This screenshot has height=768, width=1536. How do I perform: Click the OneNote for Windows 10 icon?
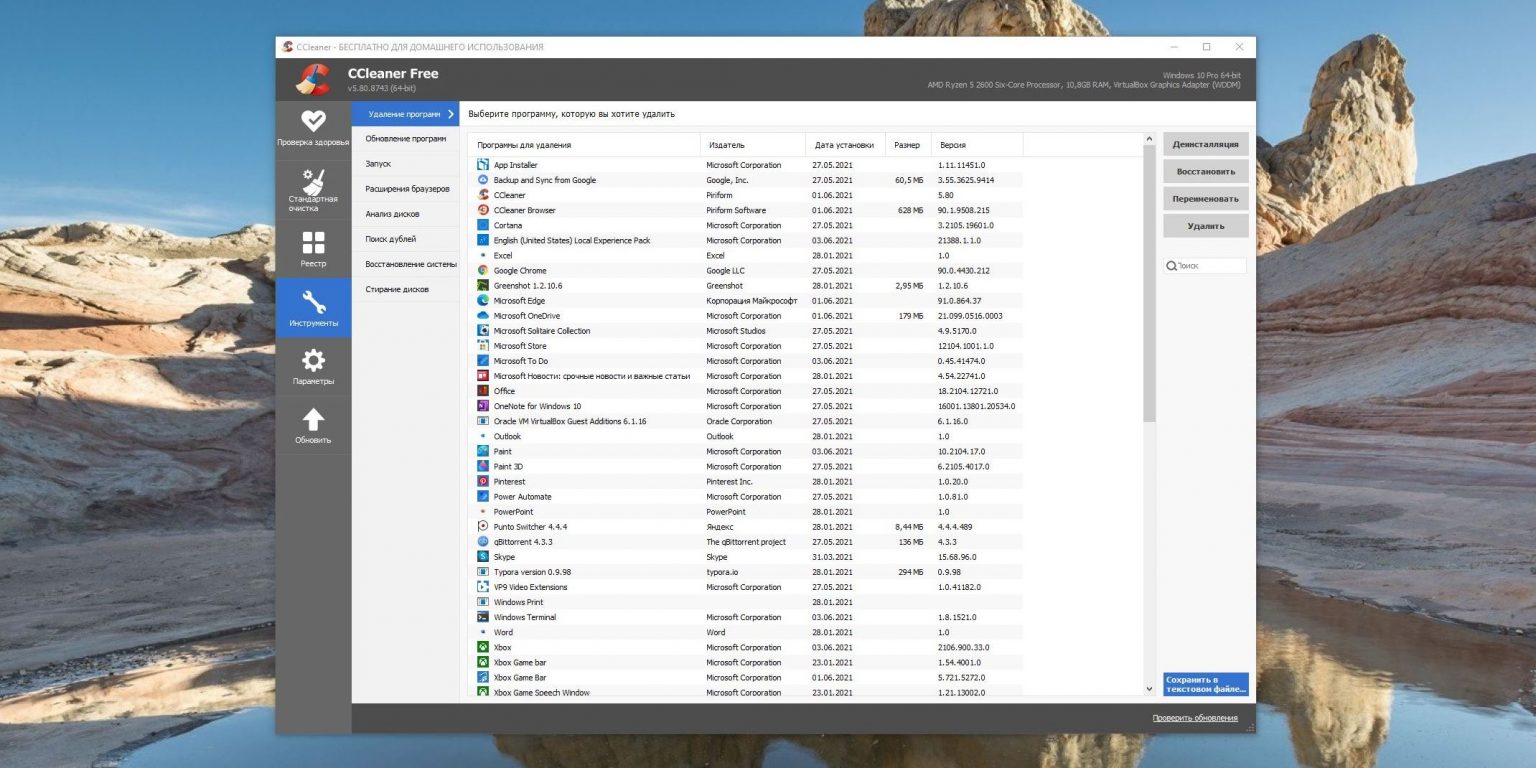pyautogui.click(x=483, y=406)
